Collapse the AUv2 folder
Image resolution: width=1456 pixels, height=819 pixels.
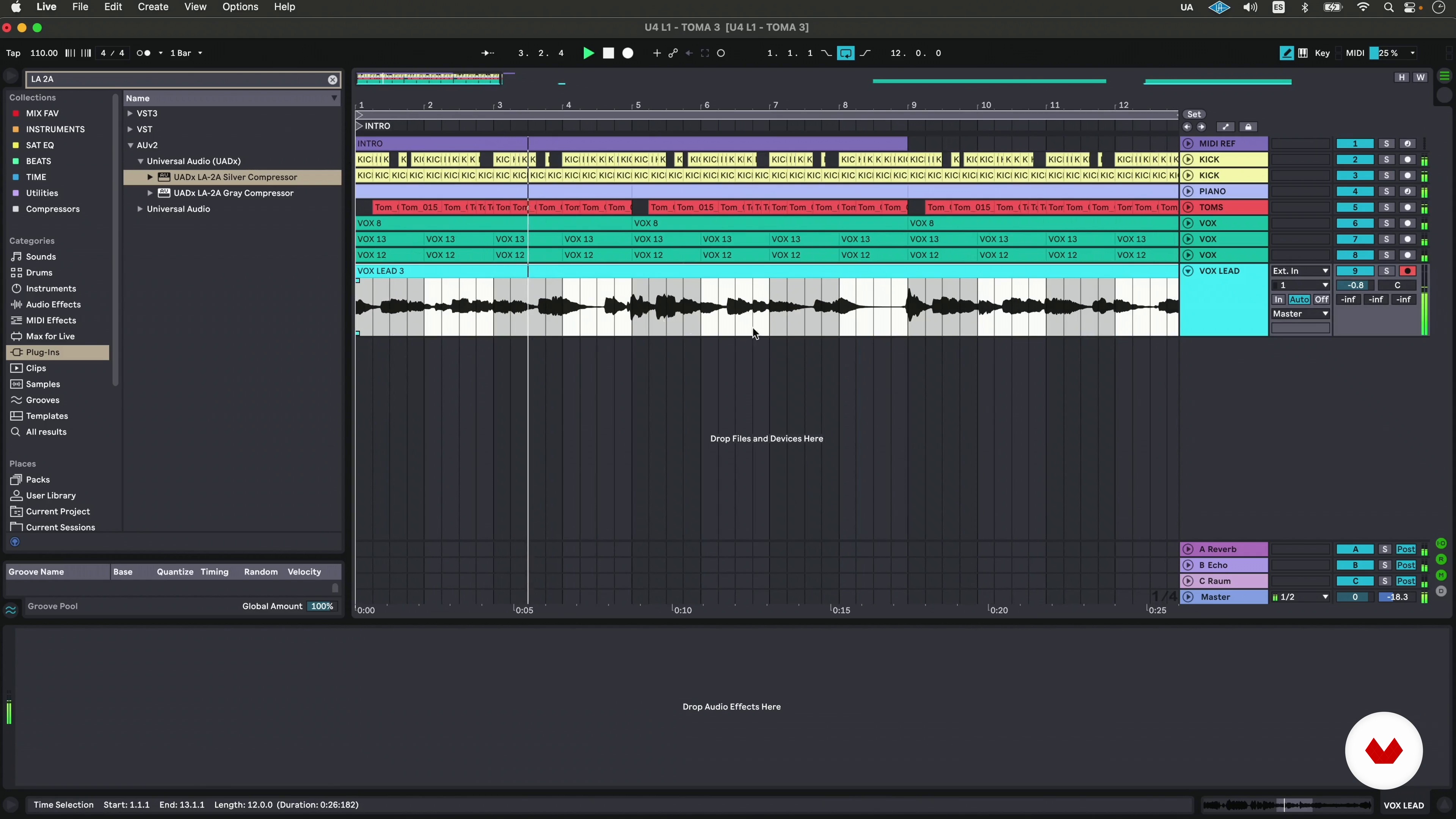[x=130, y=145]
